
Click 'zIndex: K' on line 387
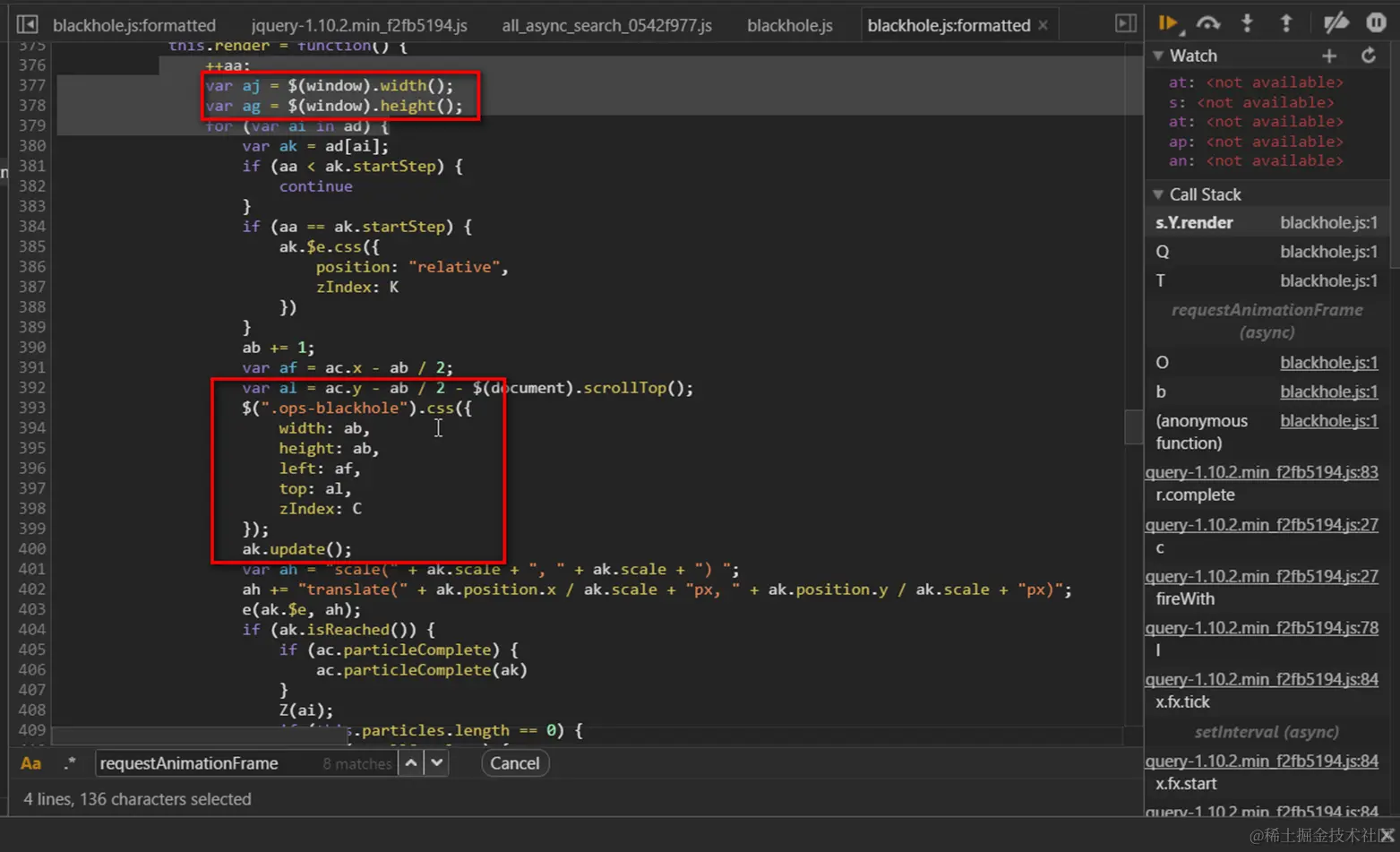(356, 288)
